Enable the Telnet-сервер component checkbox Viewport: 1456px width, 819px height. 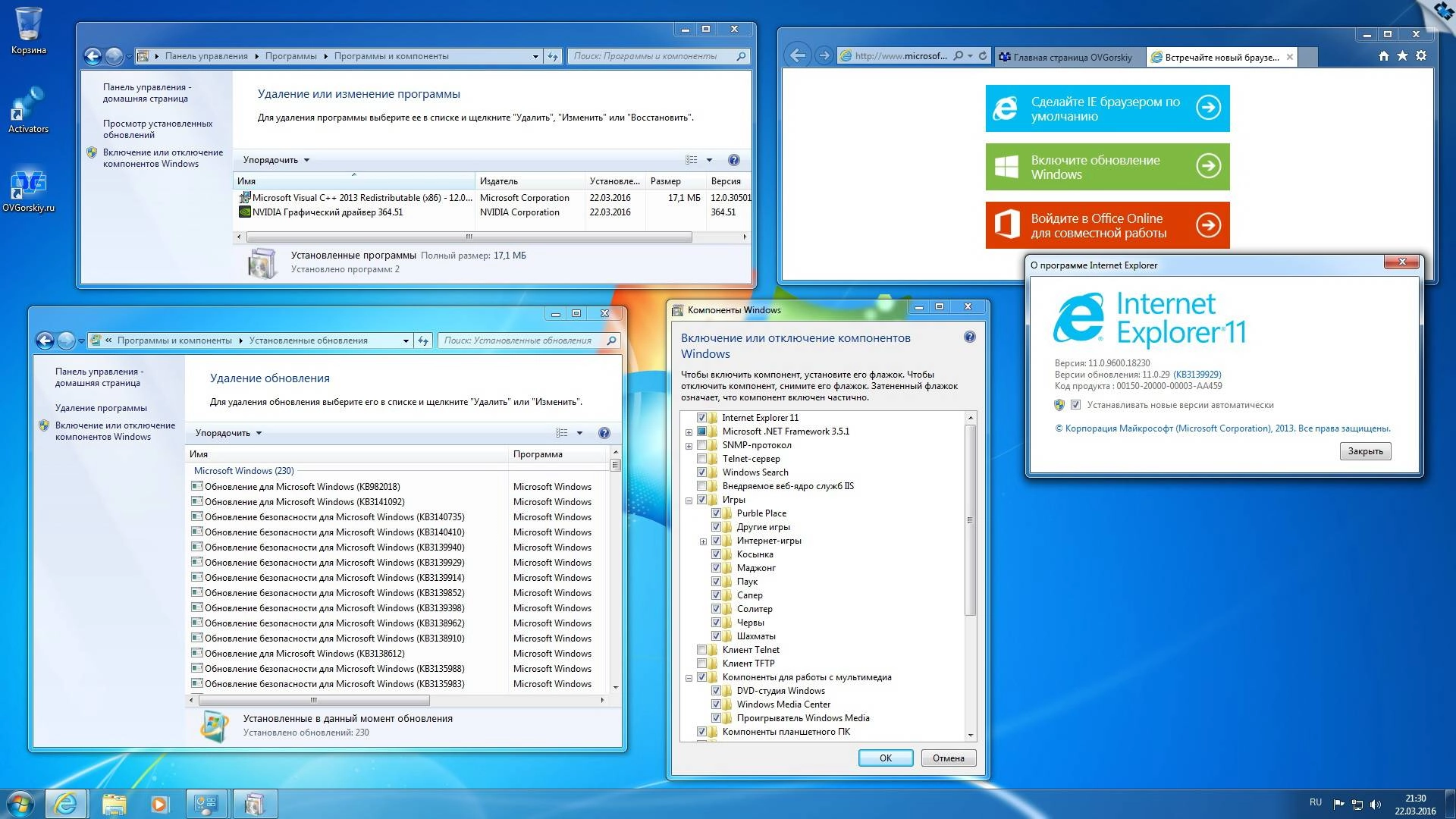pos(703,459)
